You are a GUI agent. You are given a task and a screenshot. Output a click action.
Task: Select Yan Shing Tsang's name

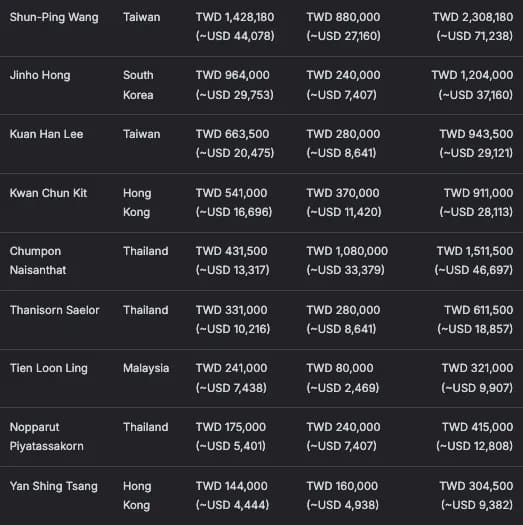54,486
